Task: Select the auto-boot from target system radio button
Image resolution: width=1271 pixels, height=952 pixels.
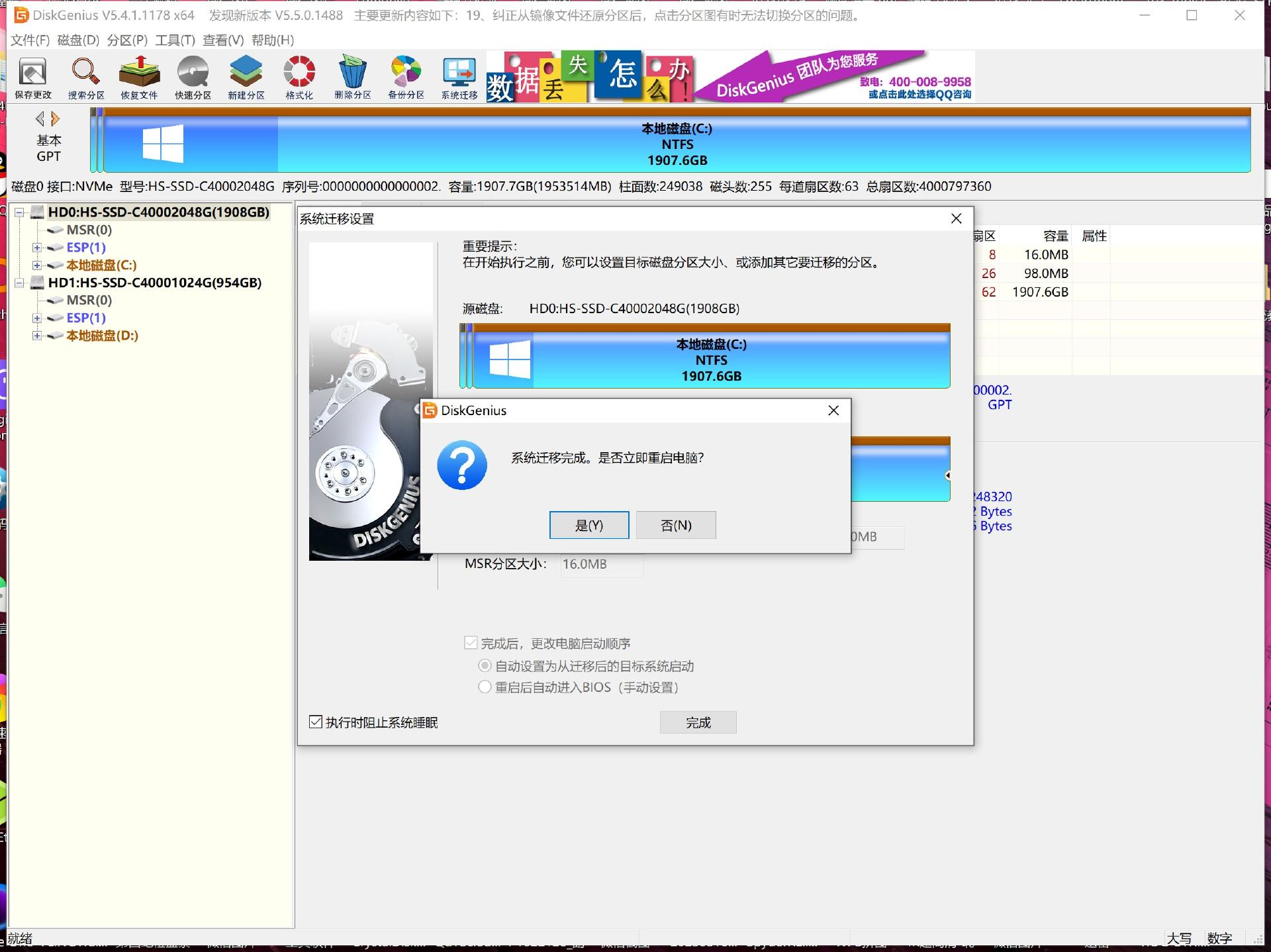Action: [x=485, y=665]
